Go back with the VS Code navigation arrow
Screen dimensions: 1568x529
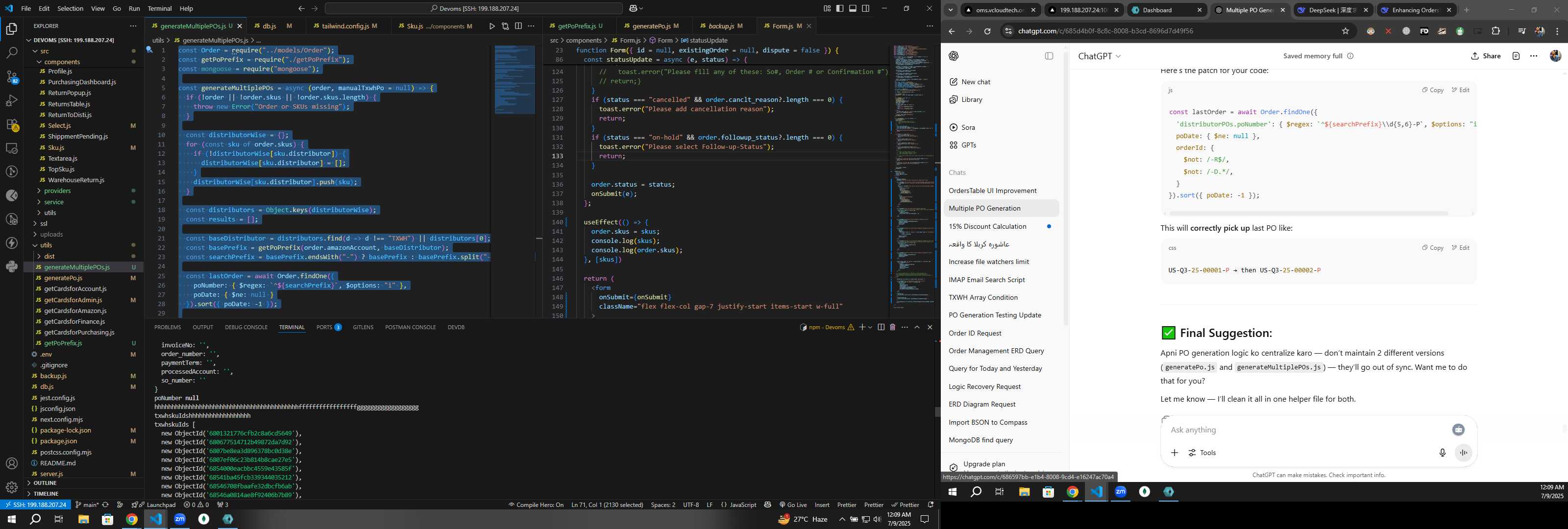point(301,8)
